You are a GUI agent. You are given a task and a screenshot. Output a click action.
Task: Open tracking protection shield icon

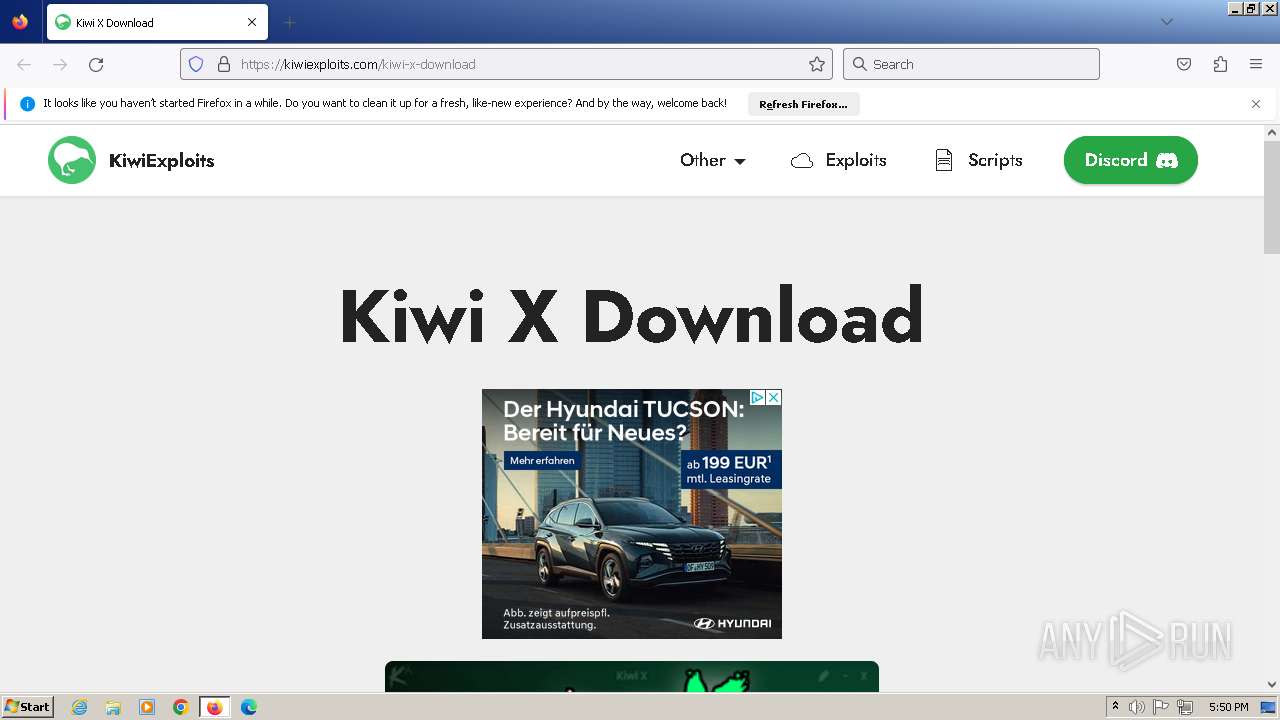(x=196, y=64)
